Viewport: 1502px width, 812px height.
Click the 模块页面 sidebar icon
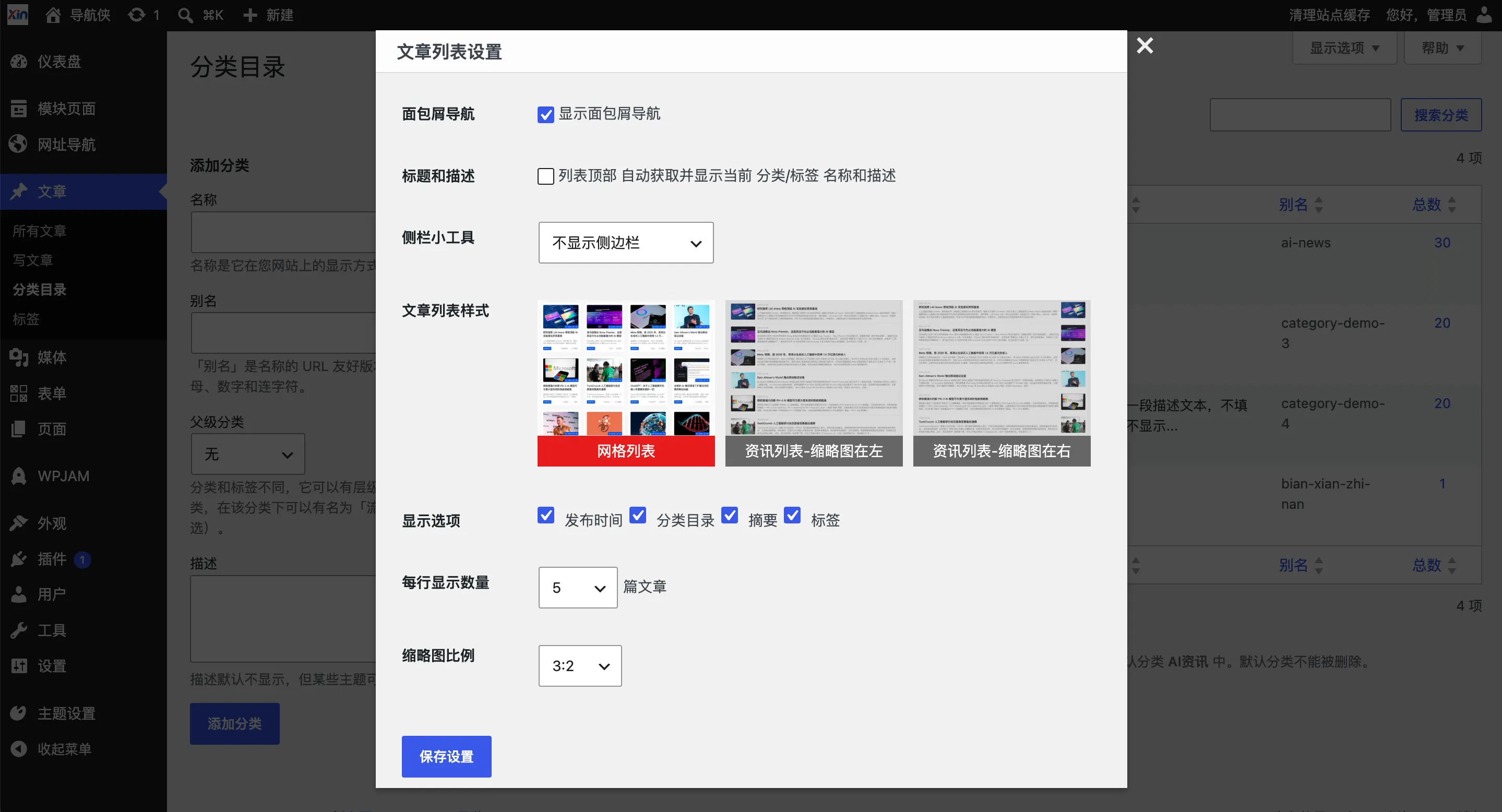pyautogui.click(x=19, y=109)
